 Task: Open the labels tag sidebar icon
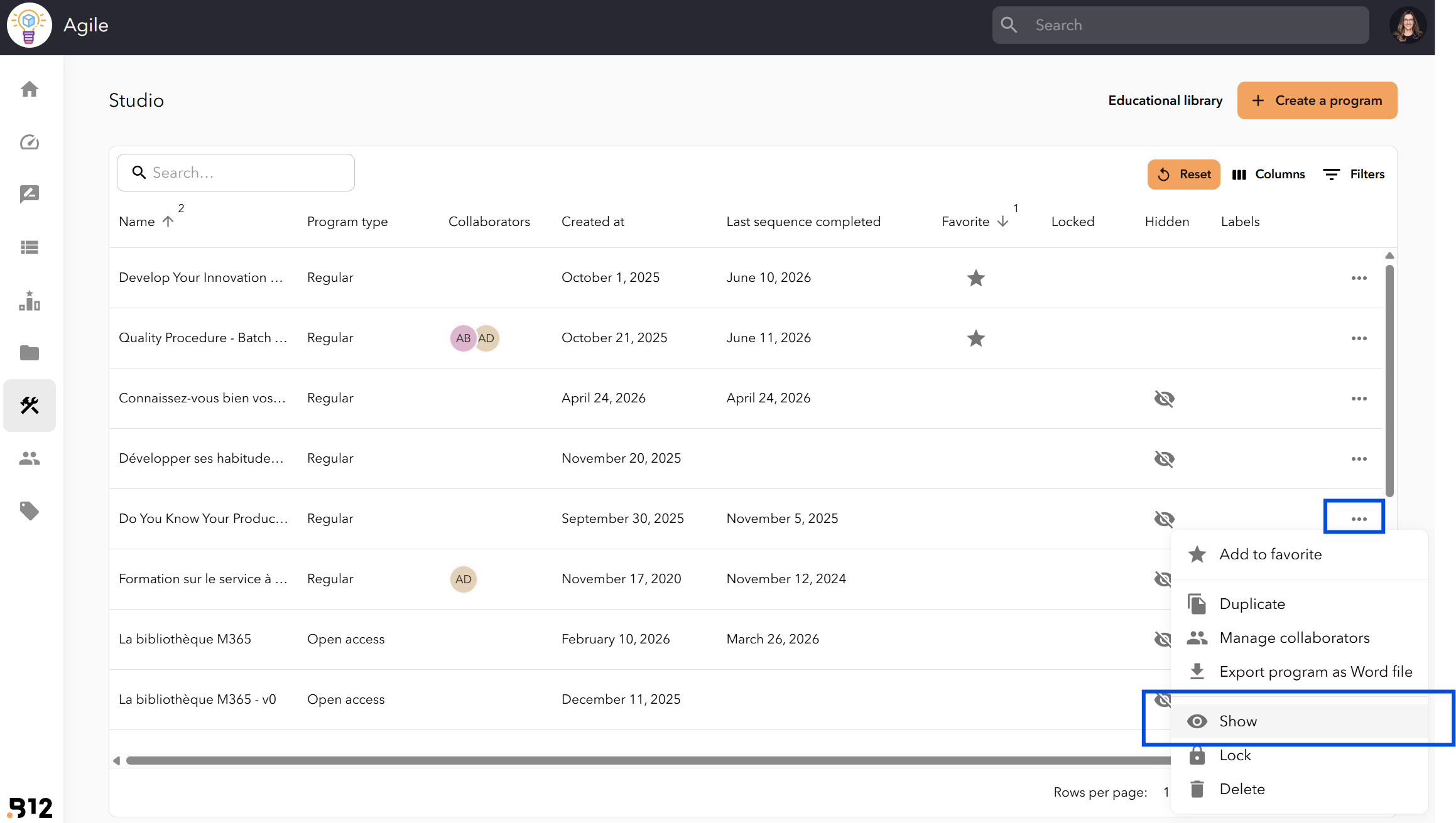(30, 511)
